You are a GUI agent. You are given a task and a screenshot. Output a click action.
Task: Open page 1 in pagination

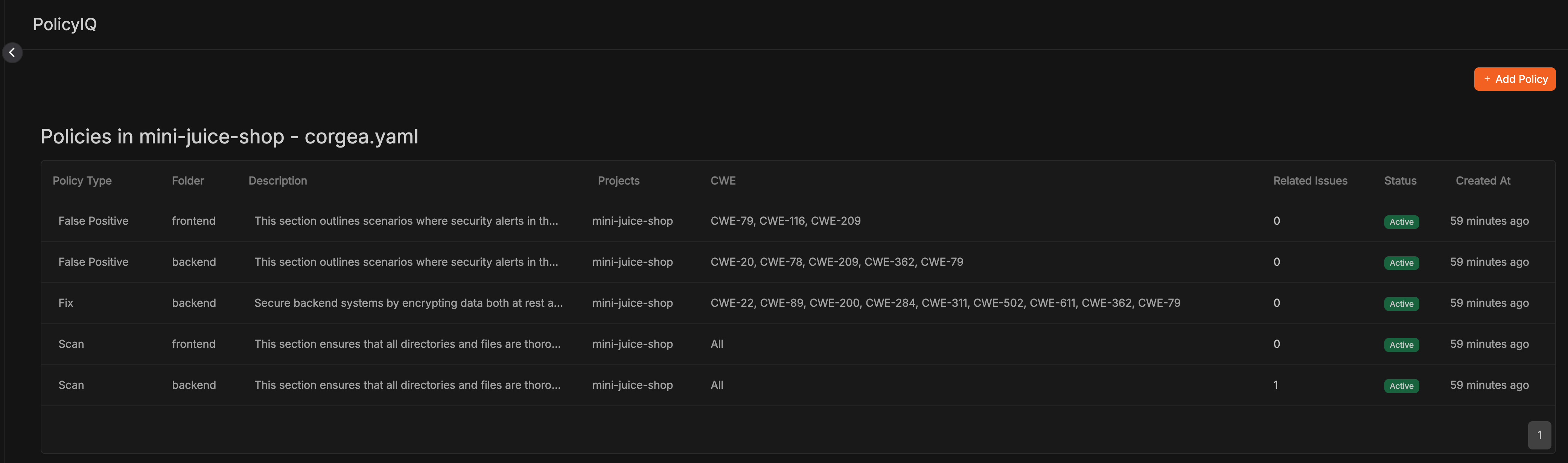pyautogui.click(x=1539, y=435)
